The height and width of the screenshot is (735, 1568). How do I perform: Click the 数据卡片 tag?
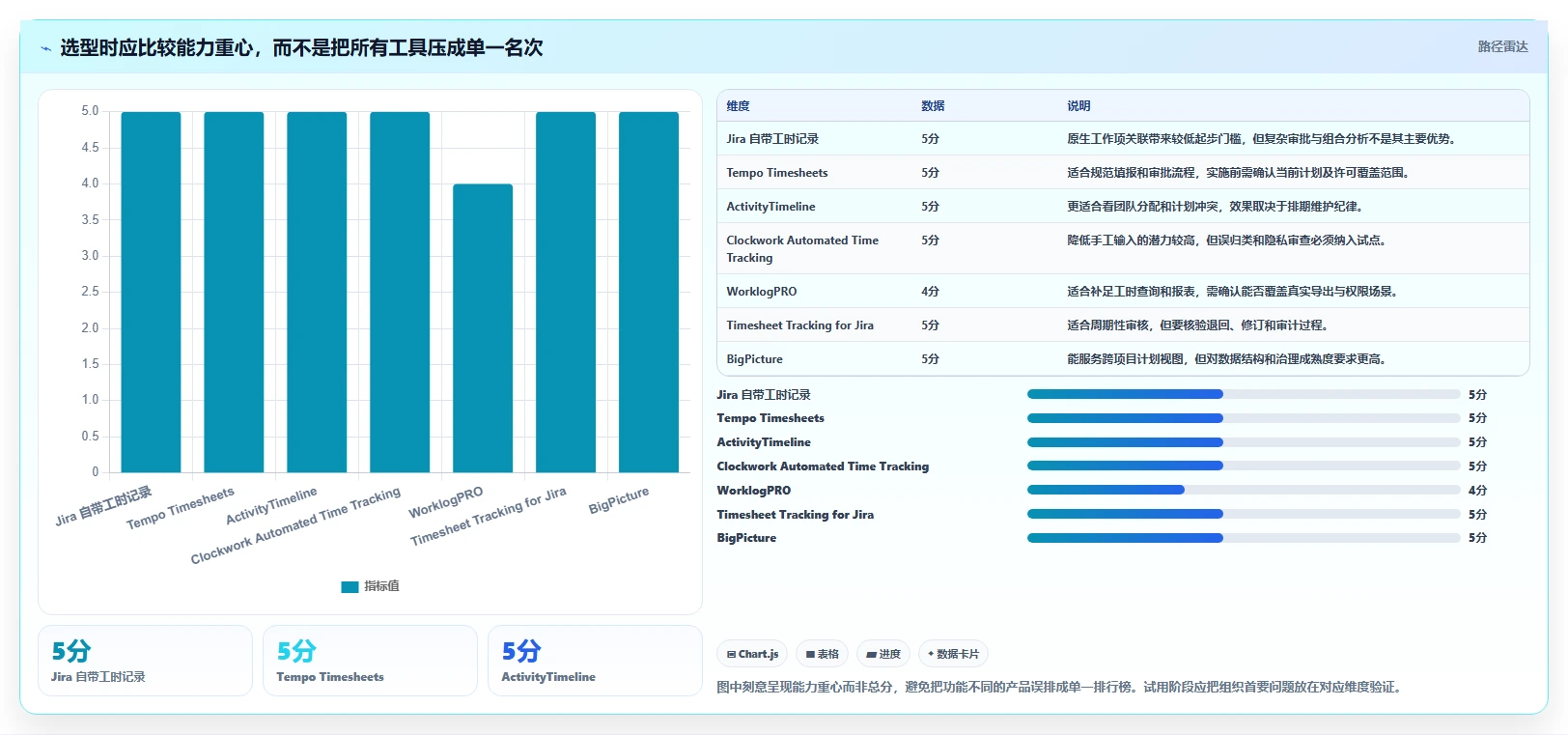click(953, 654)
